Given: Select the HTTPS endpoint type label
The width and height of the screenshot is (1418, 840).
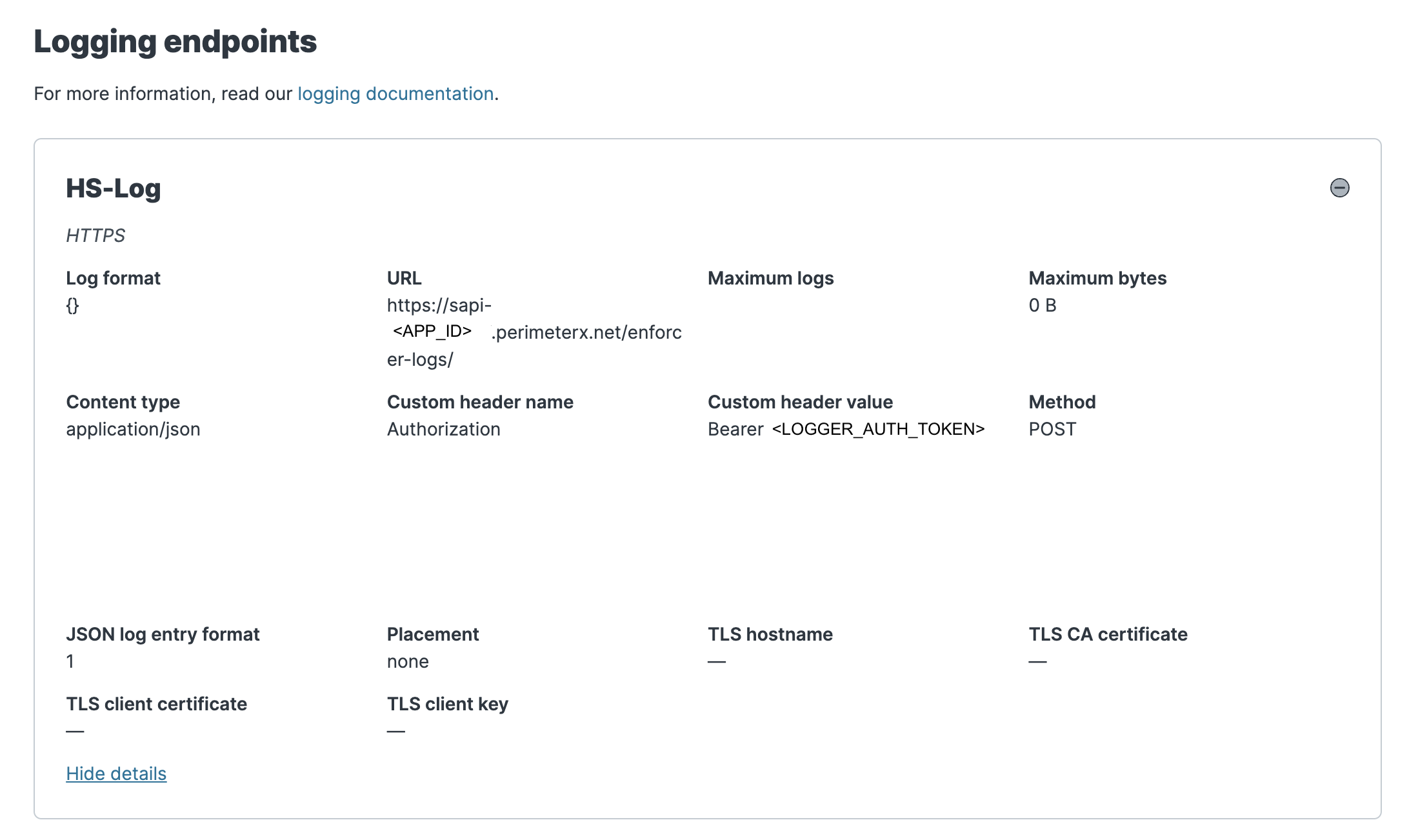Looking at the screenshot, I should point(95,235).
